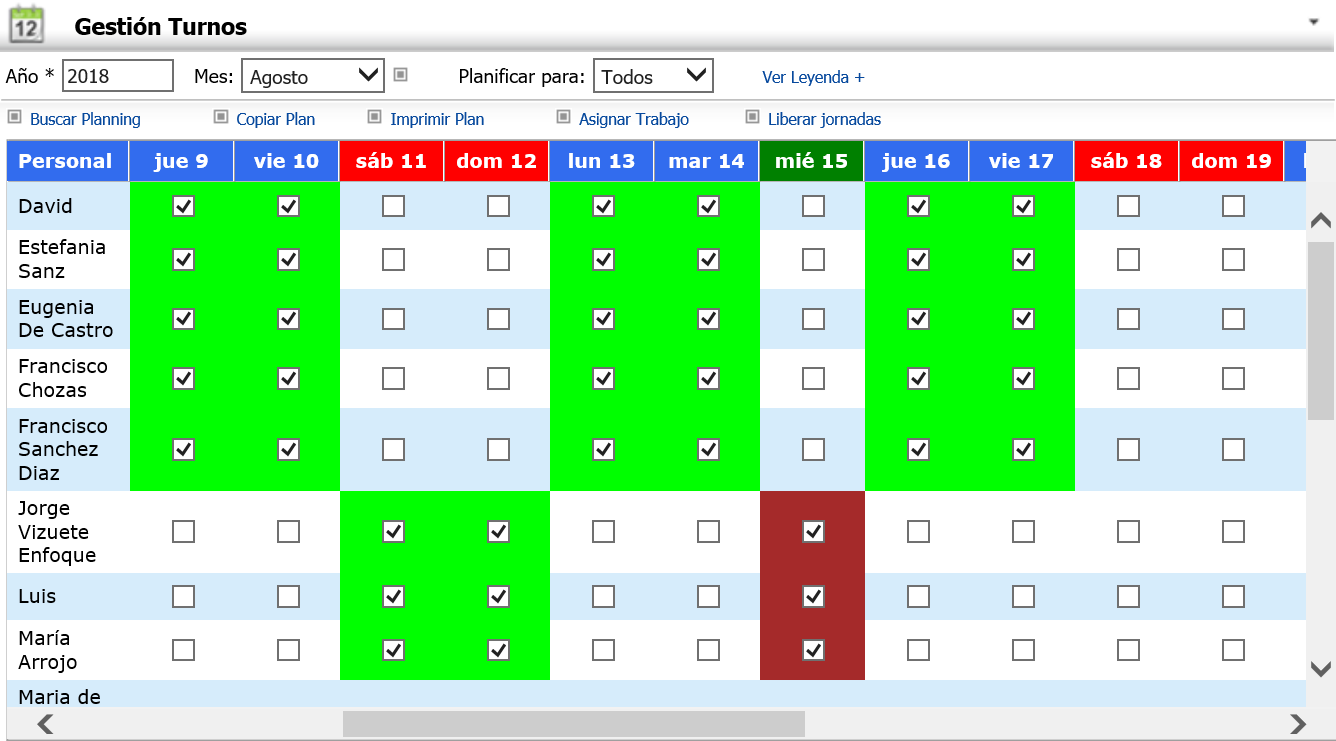
Task: Expand Ver Leyenda legend
Action: click(812, 77)
